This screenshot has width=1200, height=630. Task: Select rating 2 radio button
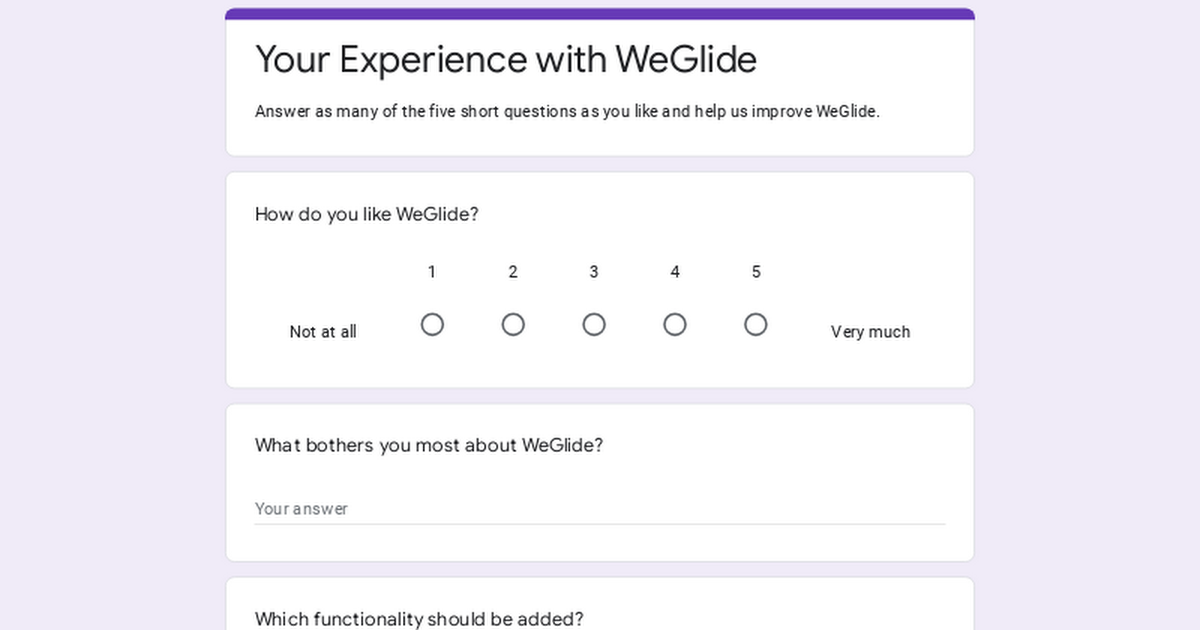(513, 325)
